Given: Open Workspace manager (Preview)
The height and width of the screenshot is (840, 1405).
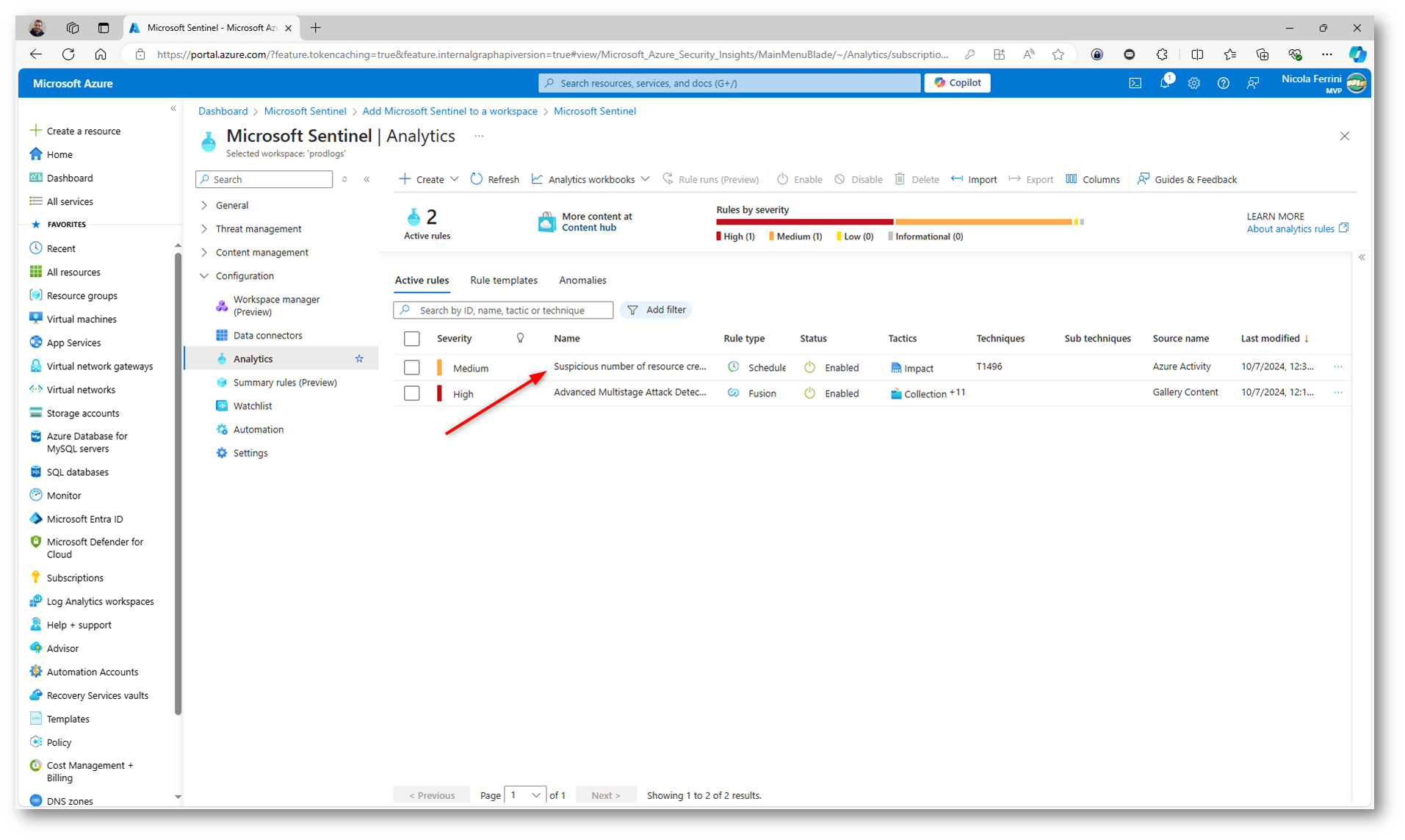Looking at the screenshot, I should pyautogui.click(x=276, y=305).
